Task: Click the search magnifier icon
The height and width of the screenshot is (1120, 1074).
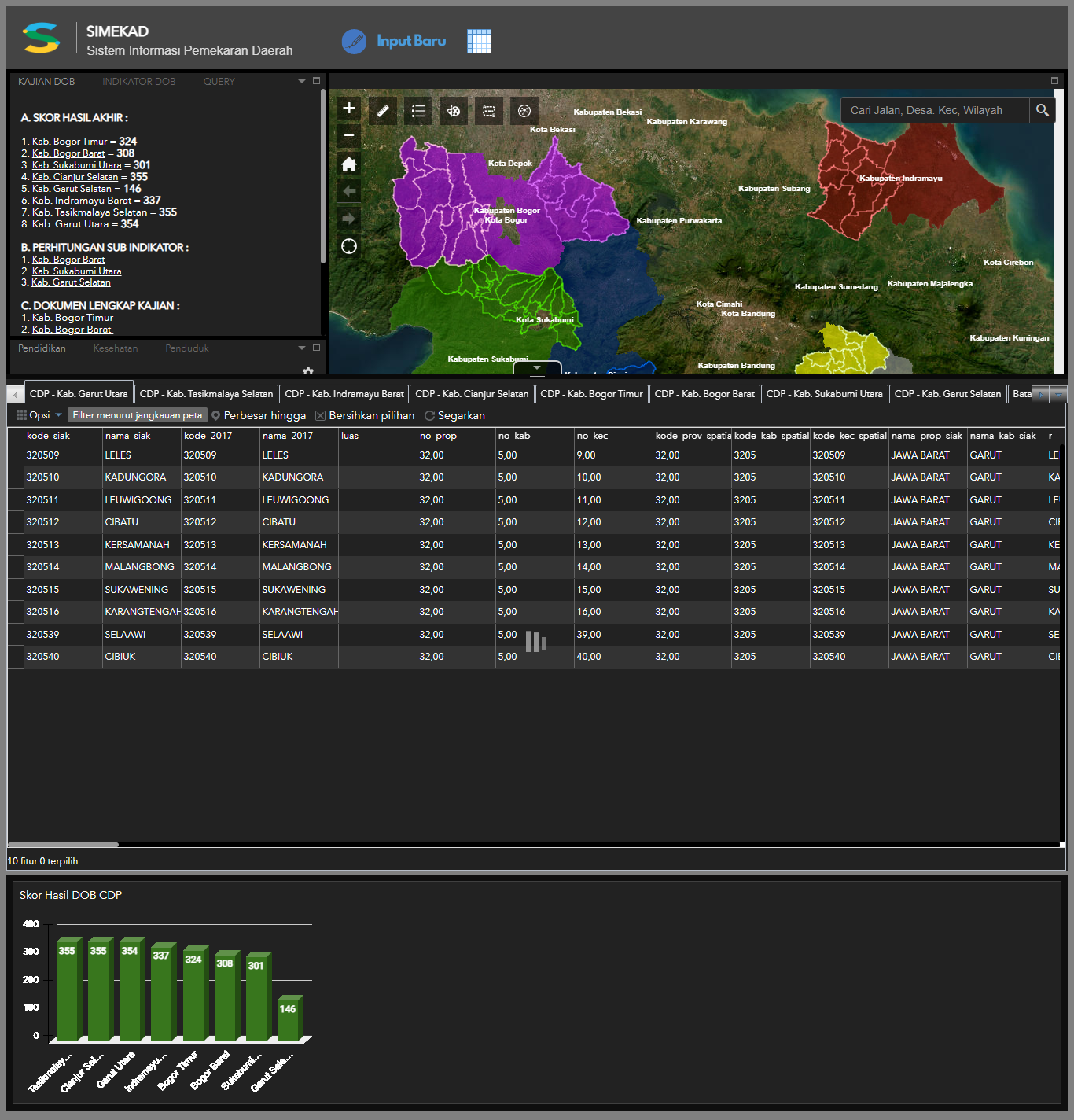Action: point(1042,111)
